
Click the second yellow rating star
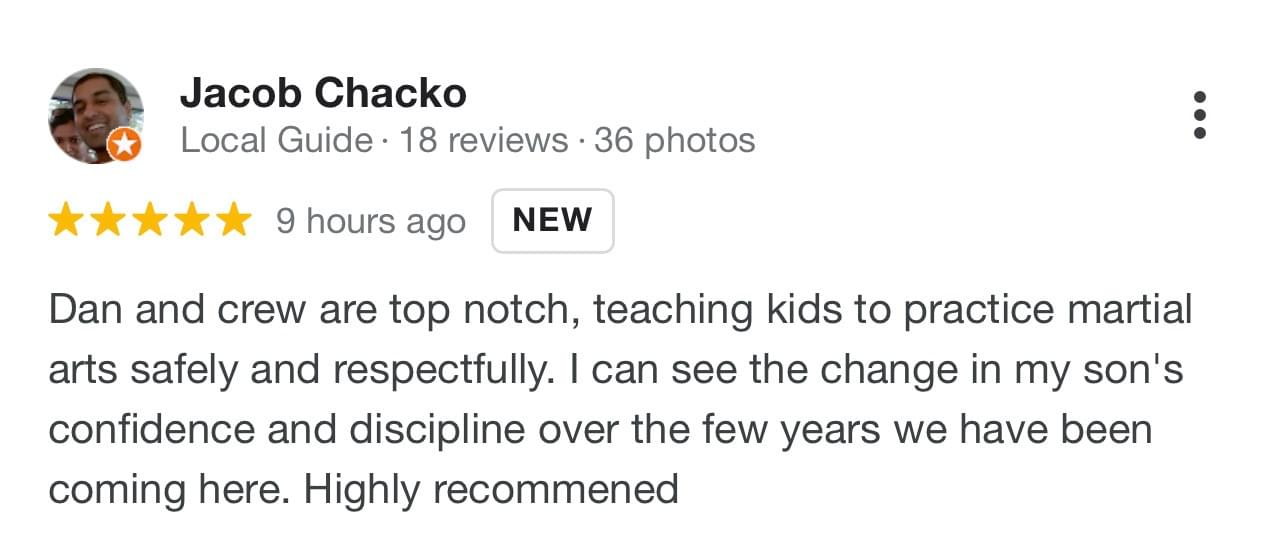(108, 220)
